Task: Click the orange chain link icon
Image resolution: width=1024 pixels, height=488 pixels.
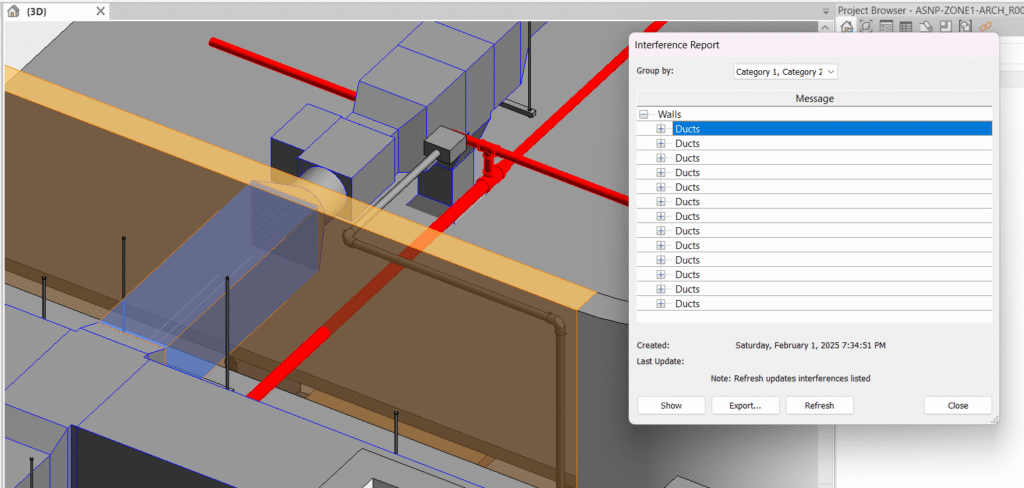Action: [985, 27]
